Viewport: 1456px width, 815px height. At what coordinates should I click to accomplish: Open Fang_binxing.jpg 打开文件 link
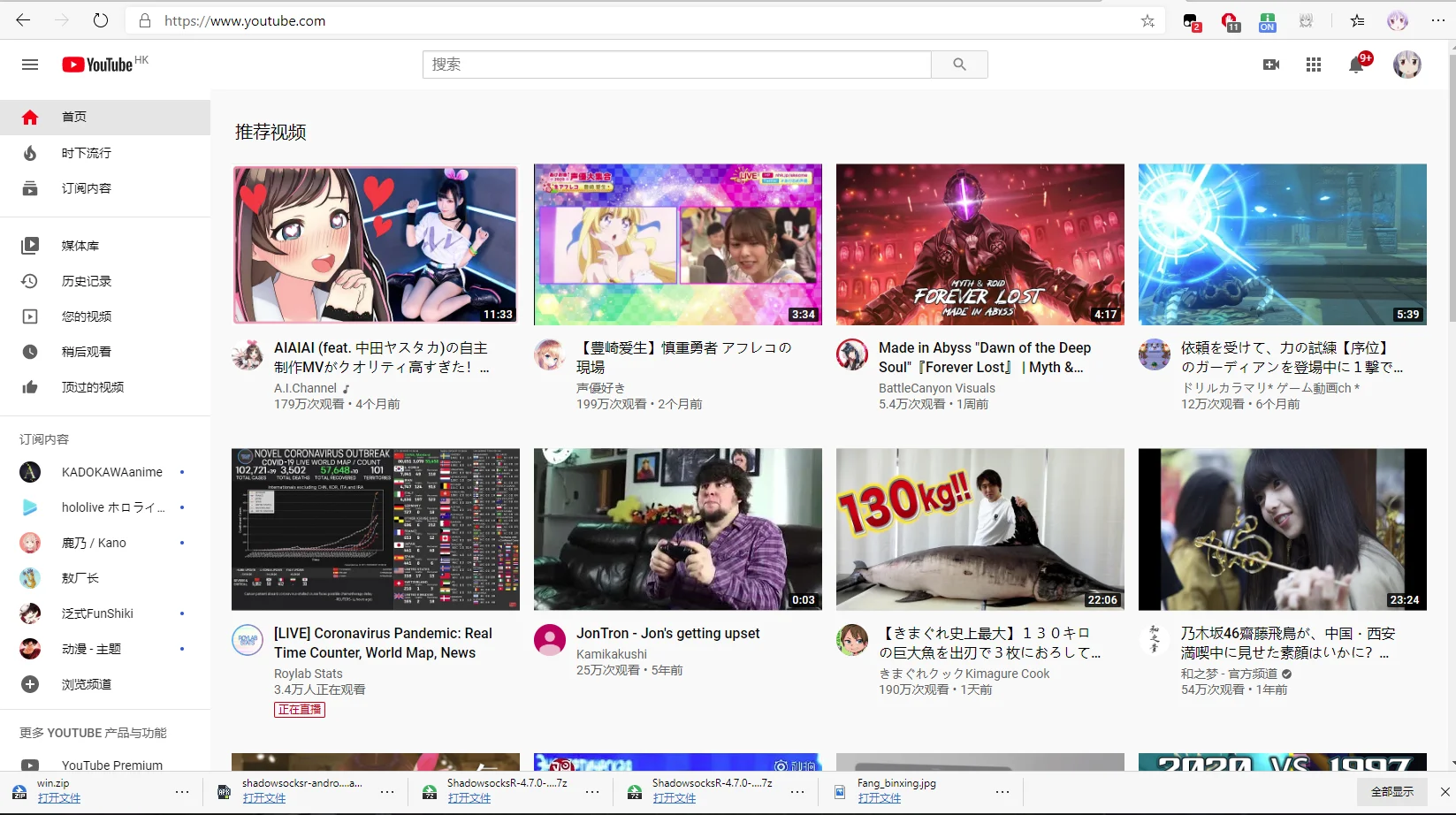880,798
